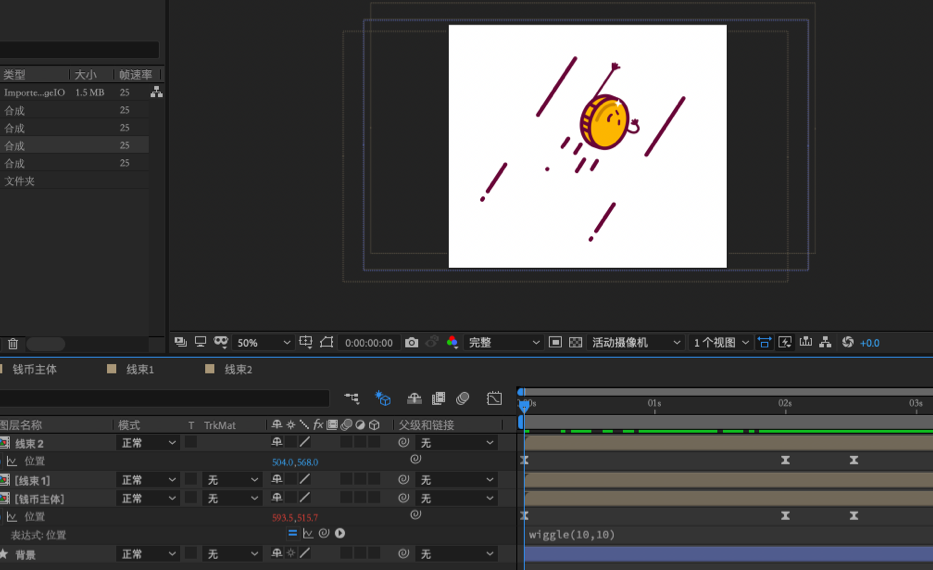The height and width of the screenshot is (570, 933).
Task: Open parent link dropdown for 钱币主体
Action: click(x=456, y=498)
